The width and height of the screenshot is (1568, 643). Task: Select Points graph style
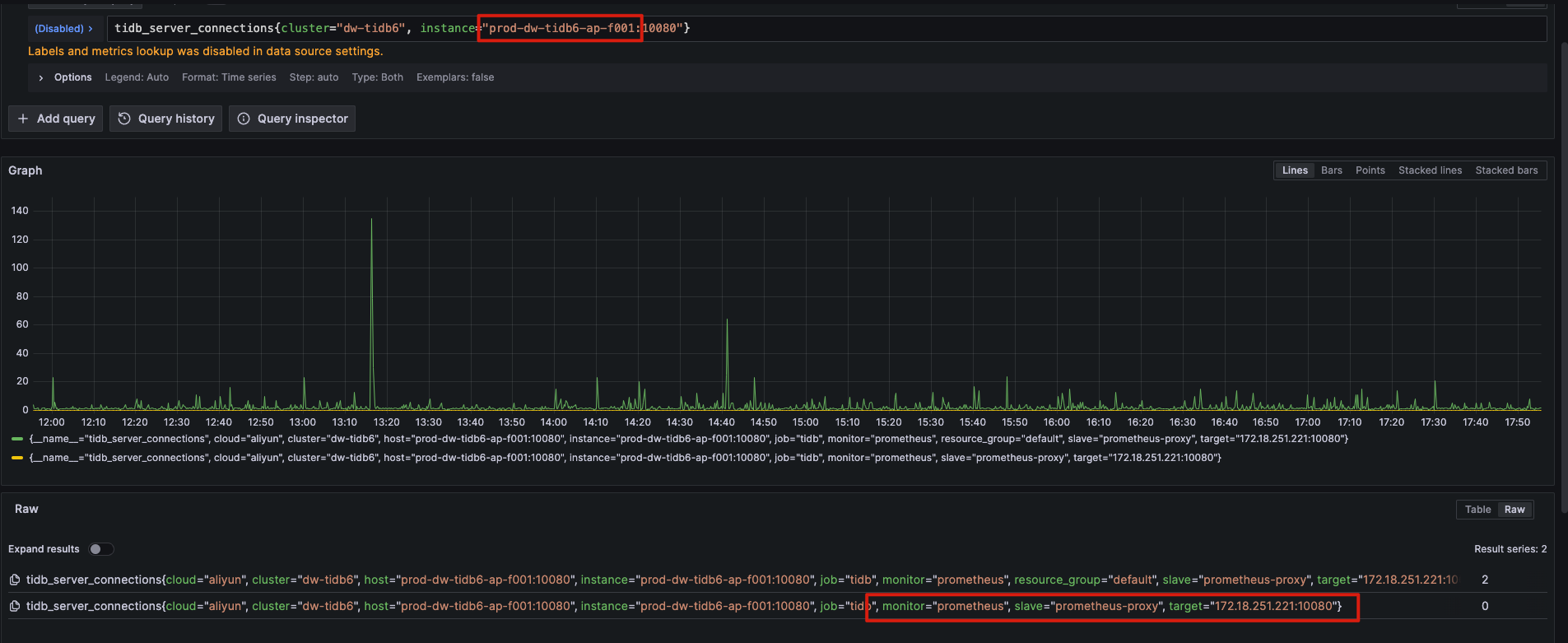point(1370,170)
